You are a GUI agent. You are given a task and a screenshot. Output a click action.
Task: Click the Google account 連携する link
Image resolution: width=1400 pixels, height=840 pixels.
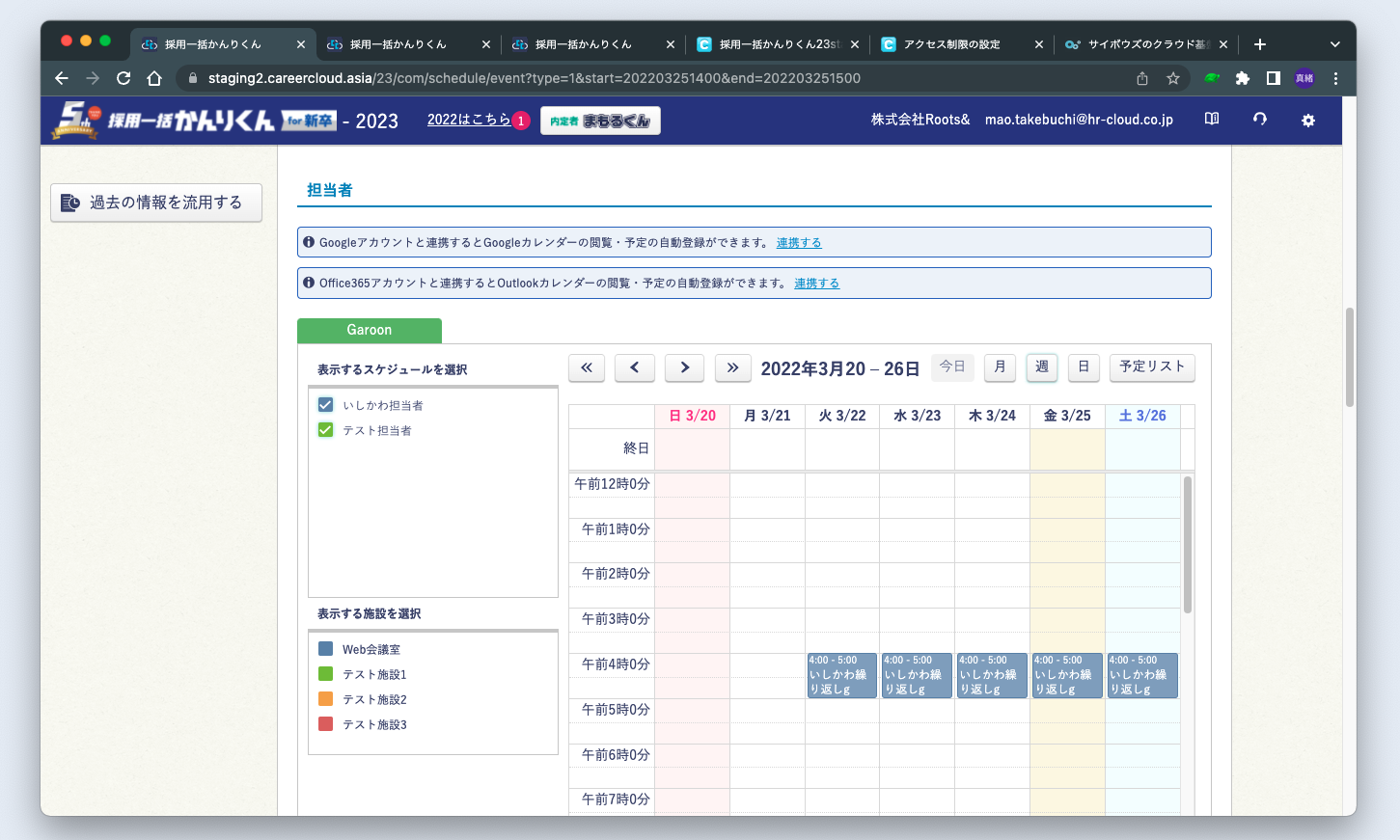799,243
